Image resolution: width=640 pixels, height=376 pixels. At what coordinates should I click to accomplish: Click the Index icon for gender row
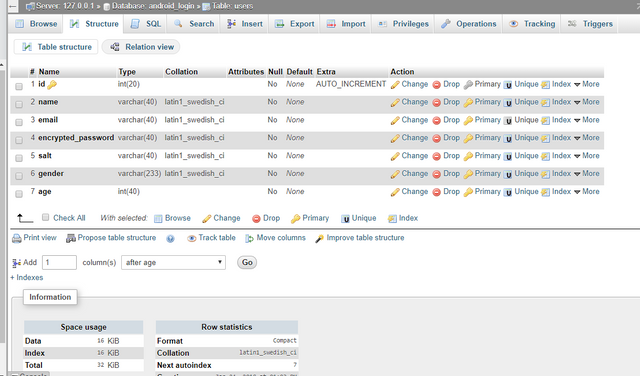tap(545, 174)
